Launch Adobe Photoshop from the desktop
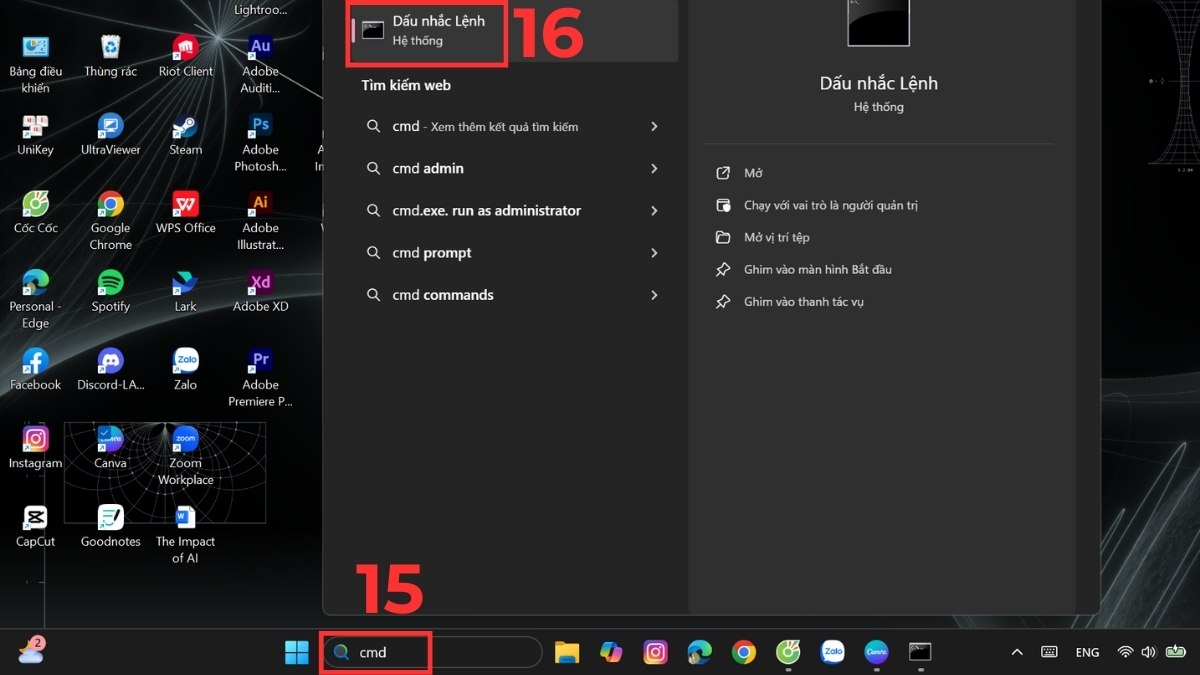This screenshot has height=675, width=1200. [x=260, y=128]
